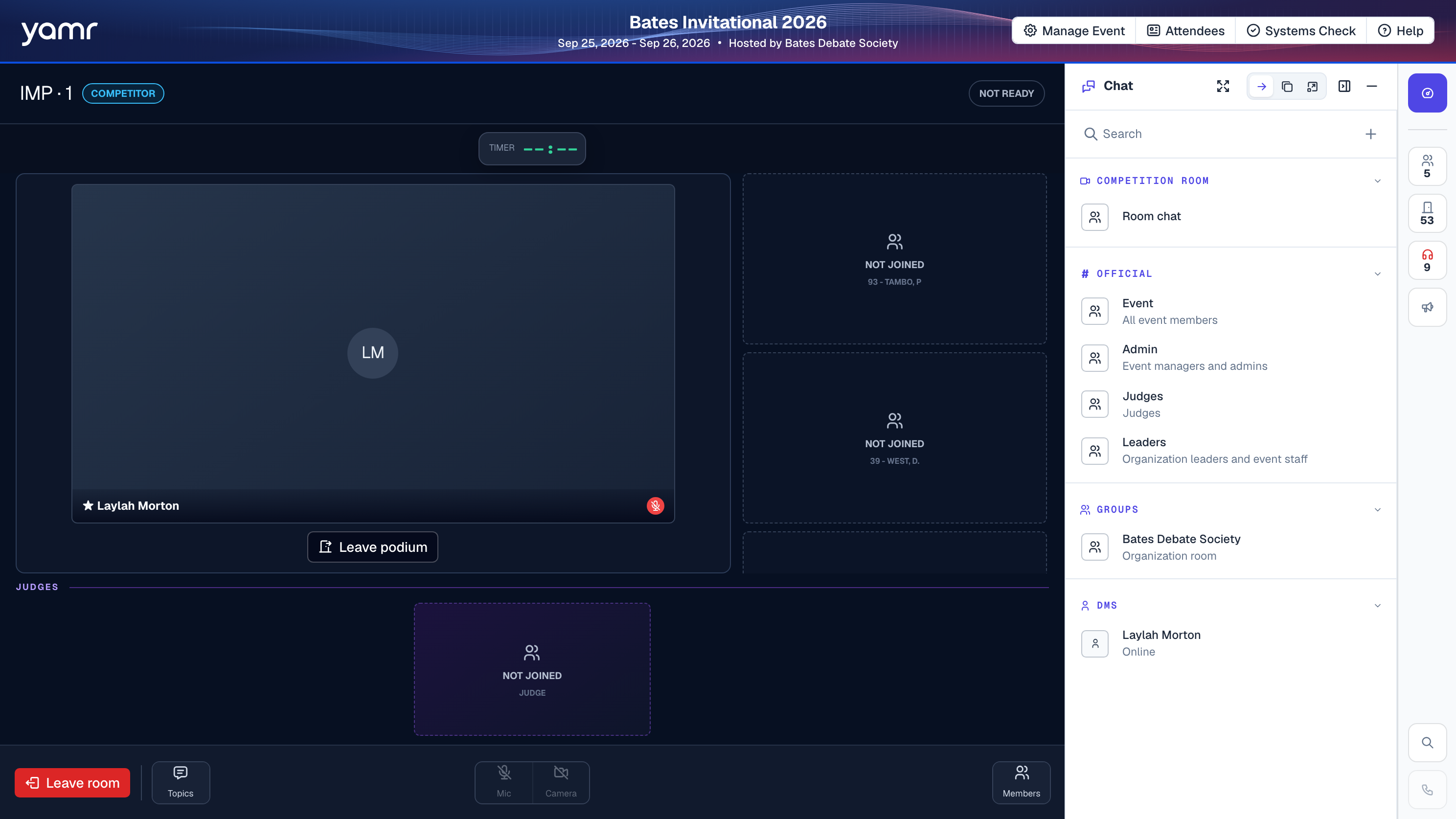Select the copy/duplicate window icon in Chat header
1456x819 pixels.
tap(1287, 87)
